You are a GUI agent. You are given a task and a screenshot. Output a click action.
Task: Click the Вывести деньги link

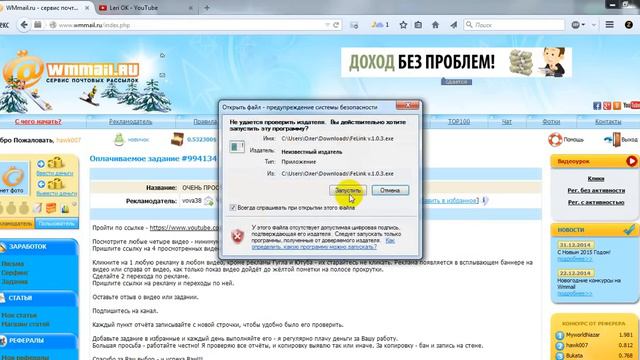(56, 193)
